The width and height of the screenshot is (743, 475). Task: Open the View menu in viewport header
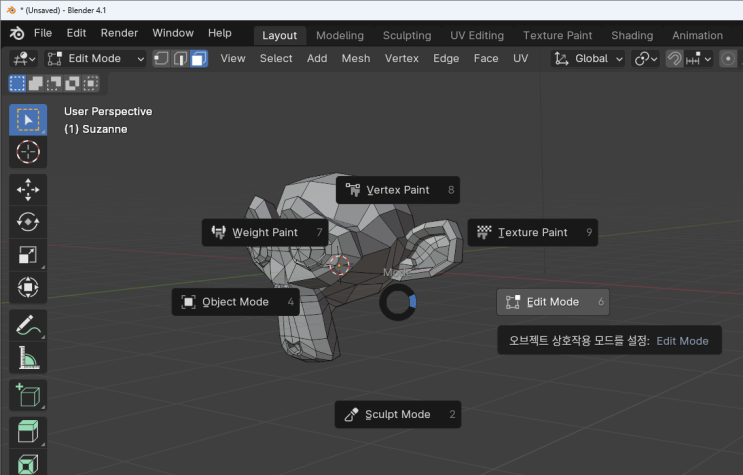pos(233,59)
